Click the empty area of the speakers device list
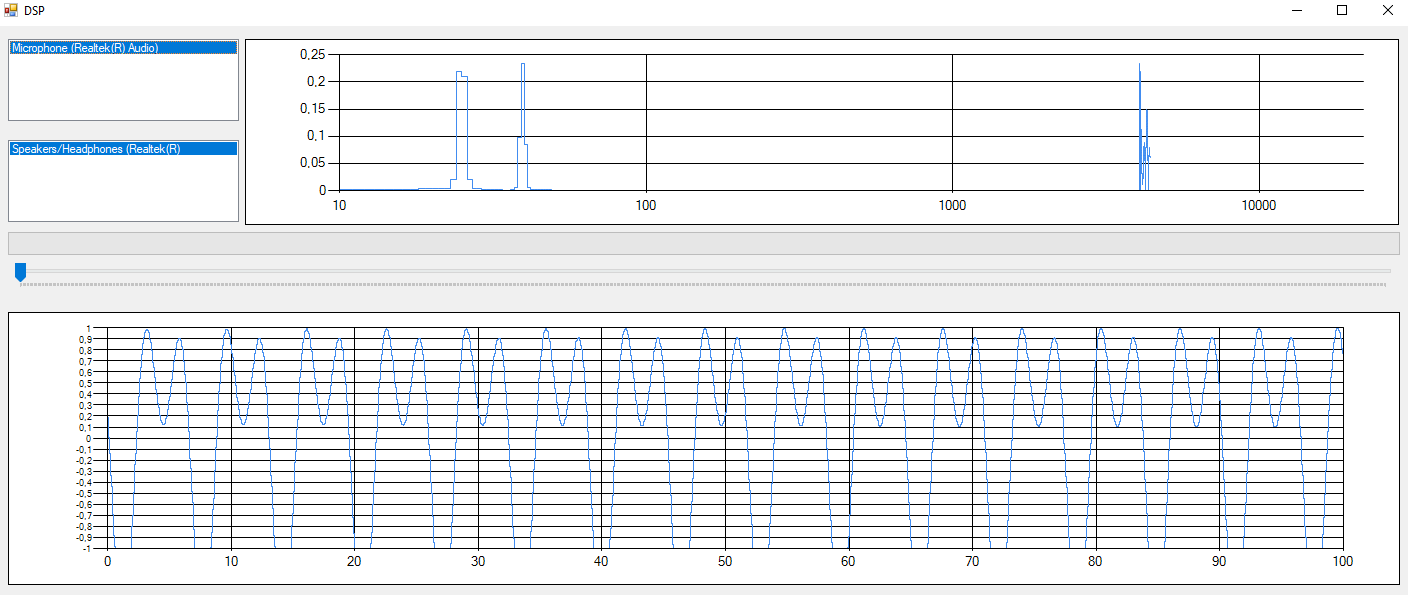The height and width of the screenshot is (595, 1408). point(123,188)
